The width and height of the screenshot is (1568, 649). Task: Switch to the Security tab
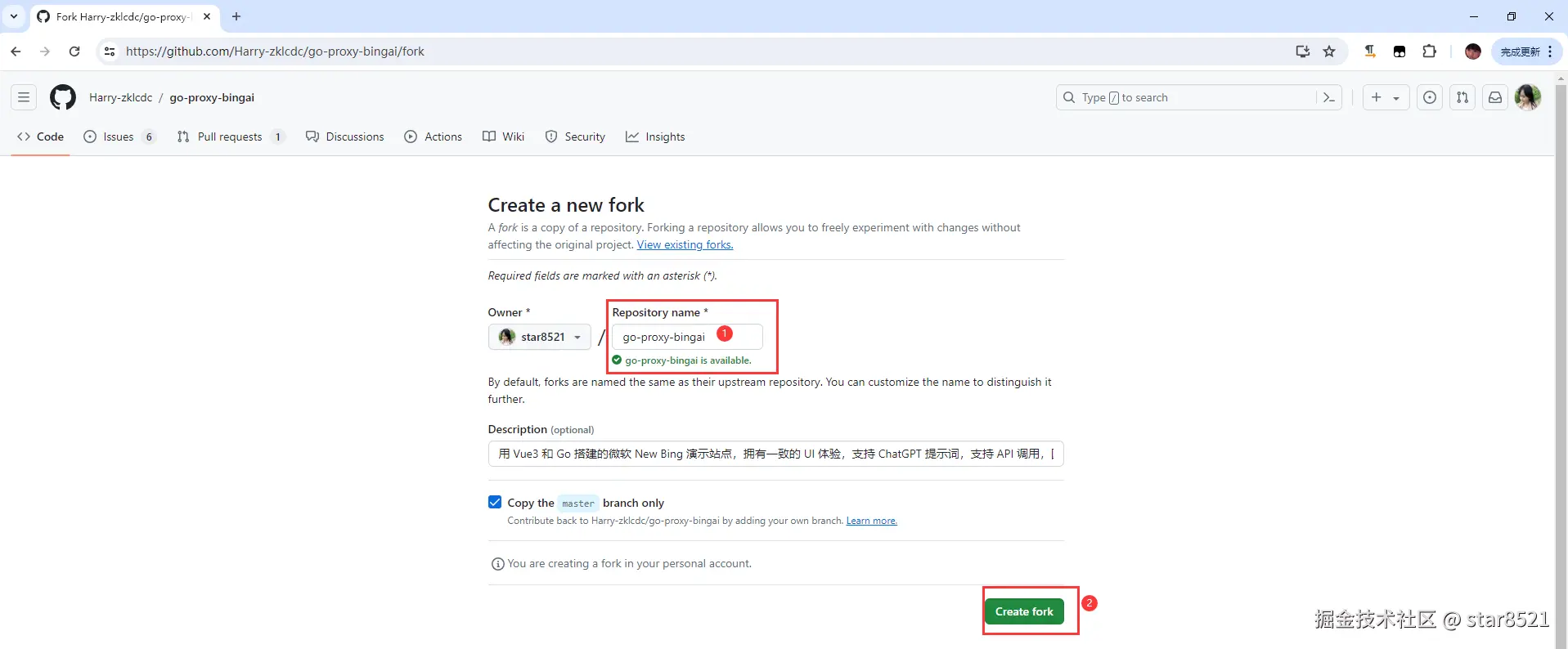[575, 137]
